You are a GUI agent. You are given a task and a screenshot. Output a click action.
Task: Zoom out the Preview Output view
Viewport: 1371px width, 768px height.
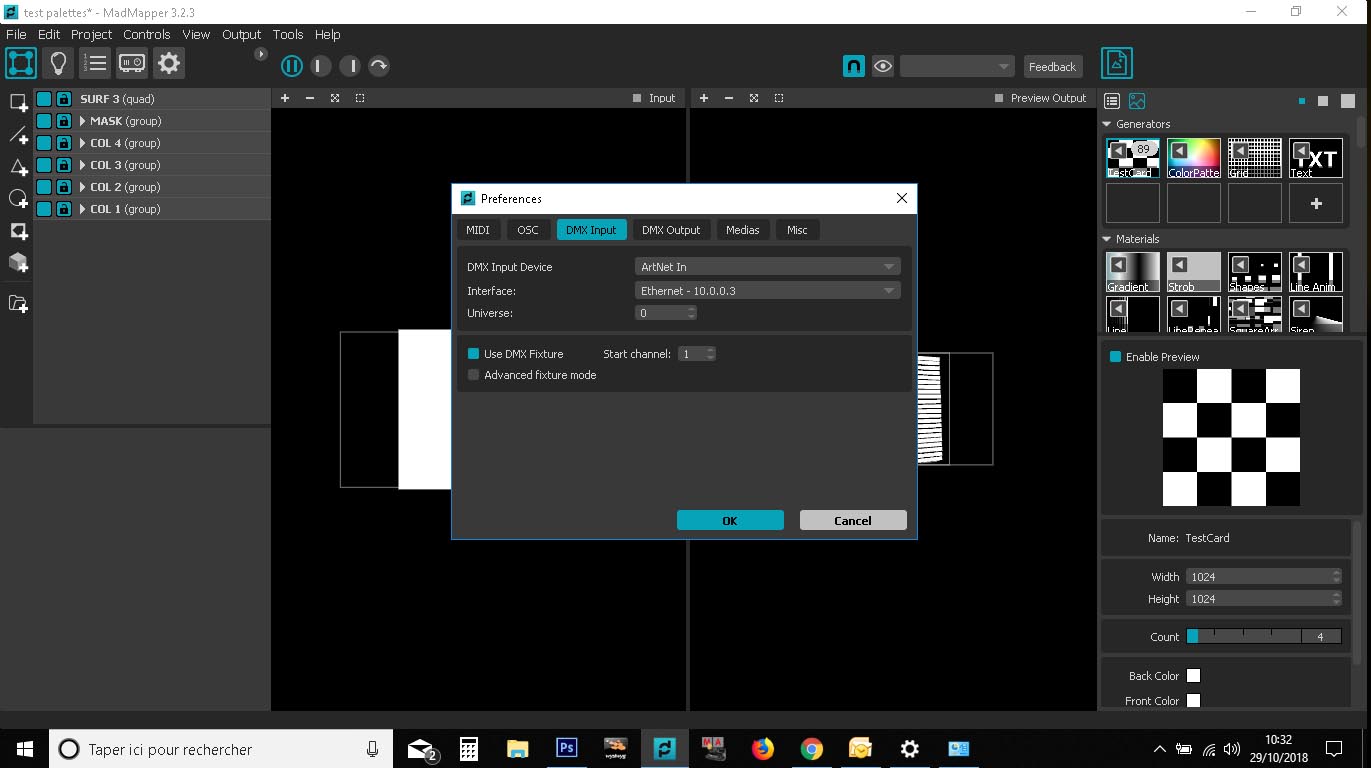pyautogui.click(x=729, y=98)
